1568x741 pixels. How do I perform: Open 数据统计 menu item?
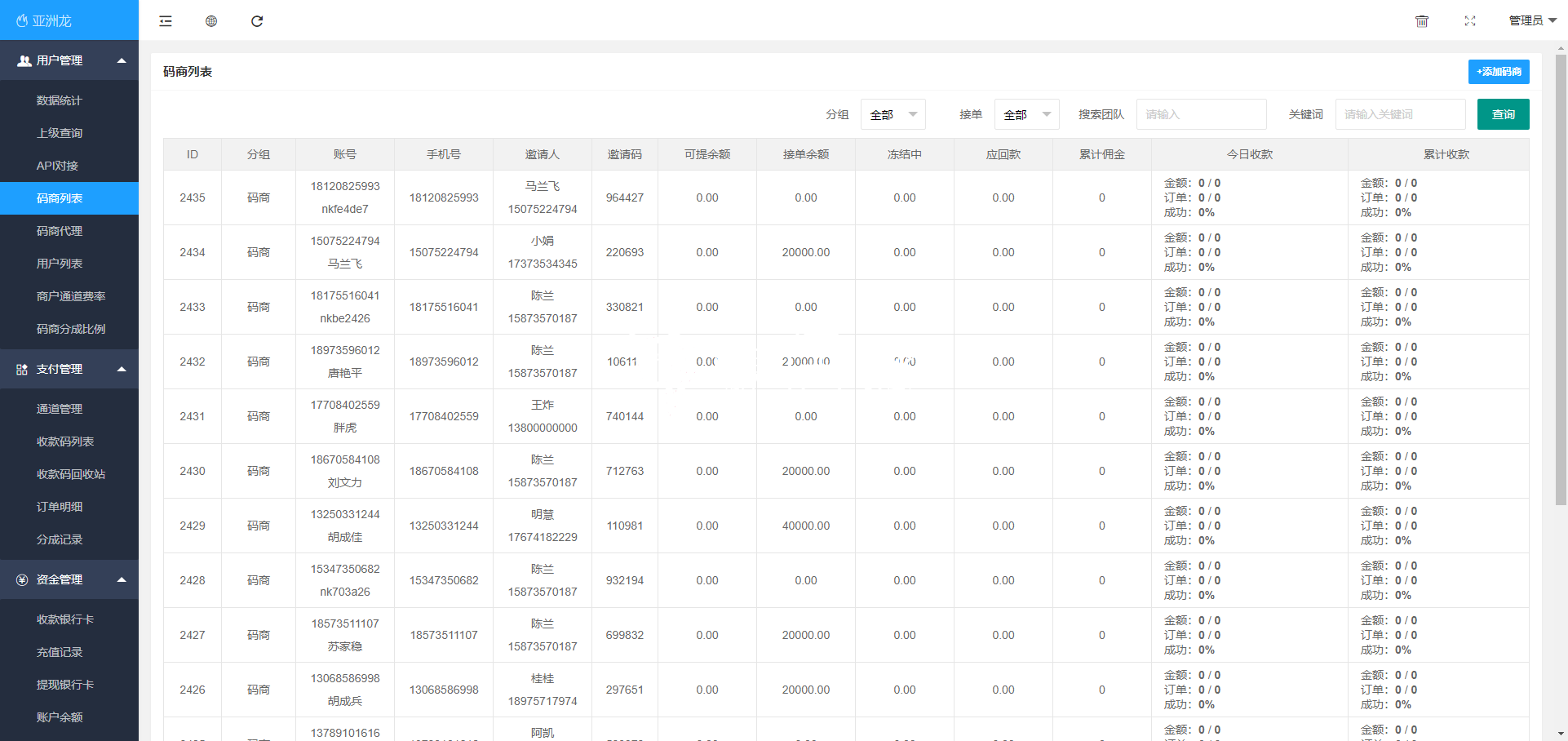(69, 100)
